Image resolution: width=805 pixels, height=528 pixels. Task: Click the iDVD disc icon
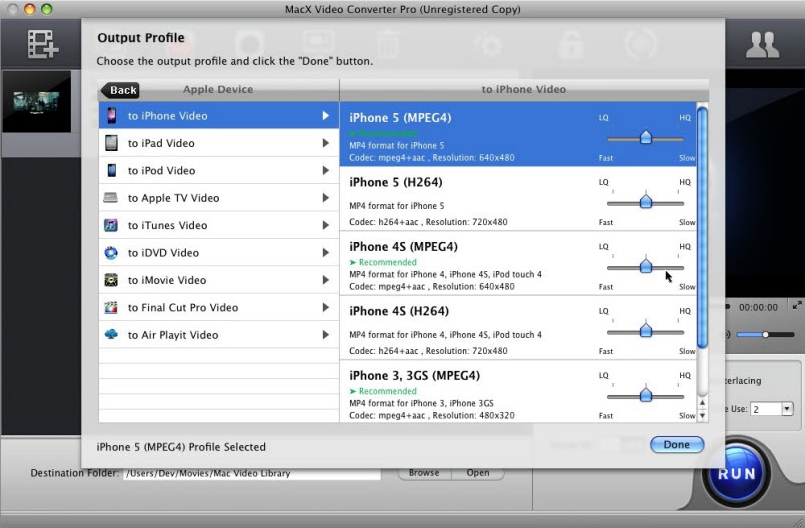click(x=110, y=253)
